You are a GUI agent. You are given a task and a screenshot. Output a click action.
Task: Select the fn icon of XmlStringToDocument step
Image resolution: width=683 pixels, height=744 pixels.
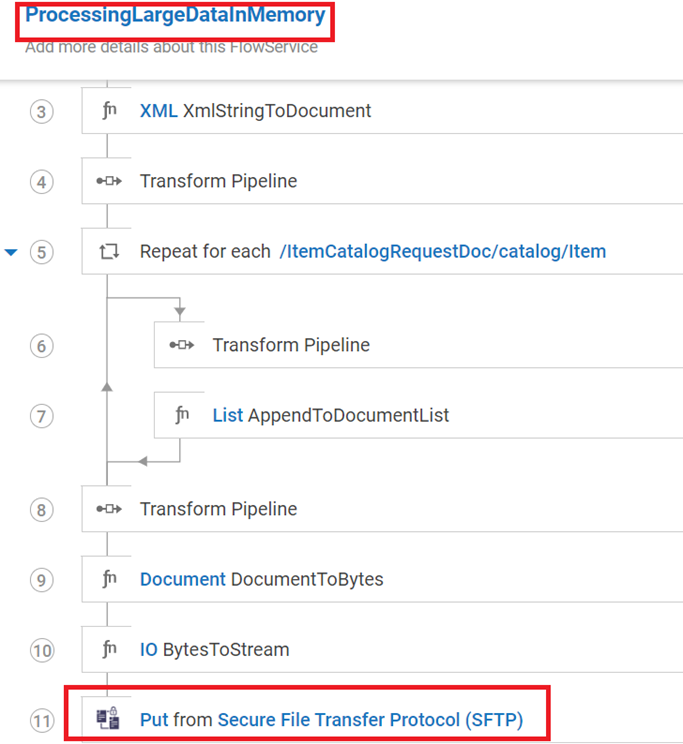click(109, 111)
